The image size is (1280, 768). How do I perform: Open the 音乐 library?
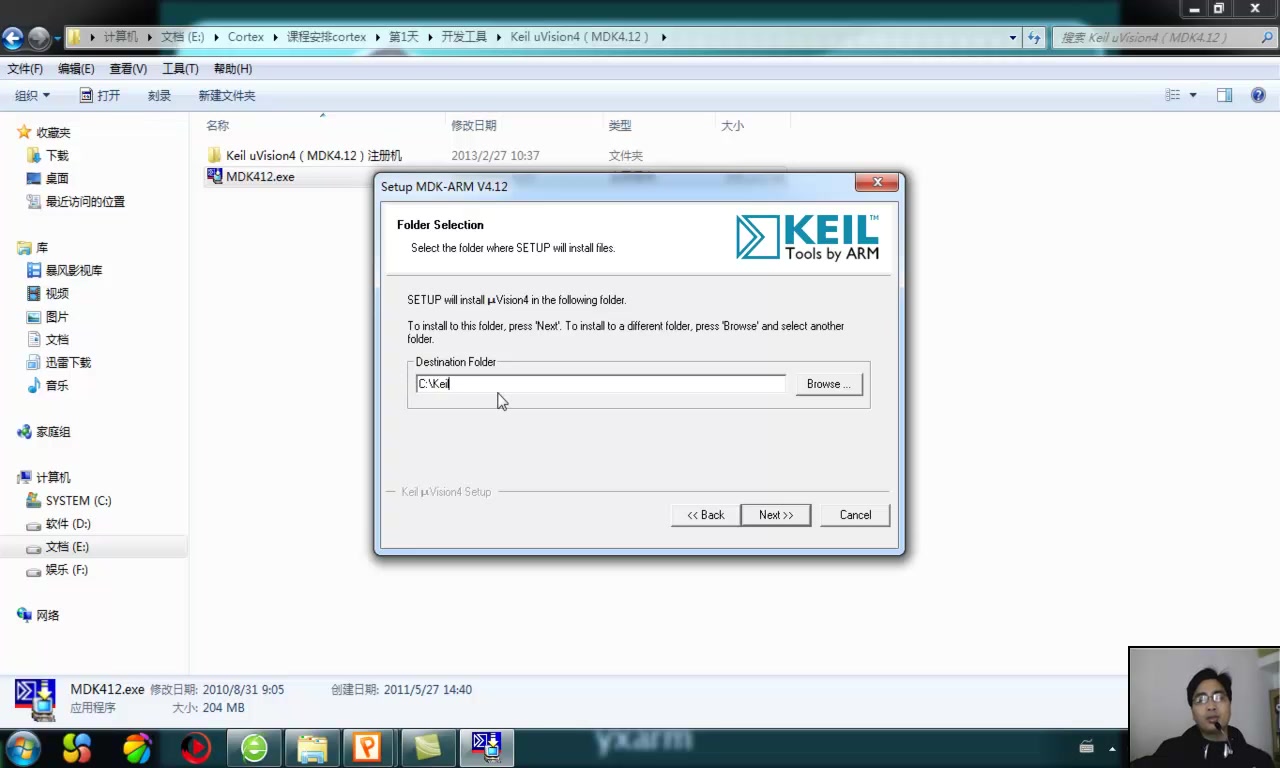tap(57, 386)
